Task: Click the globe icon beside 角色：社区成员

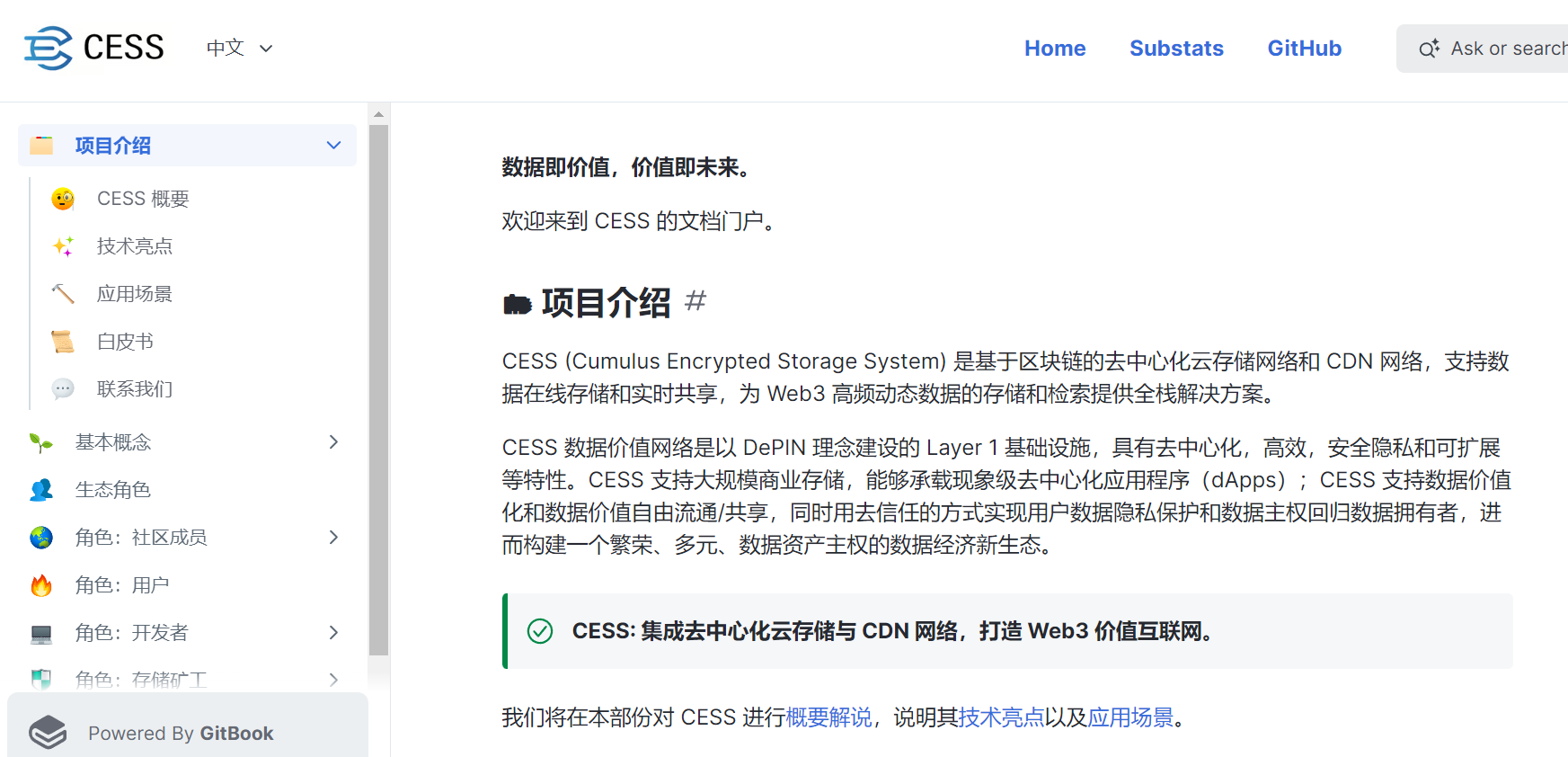Action: [x=41, y=538]
